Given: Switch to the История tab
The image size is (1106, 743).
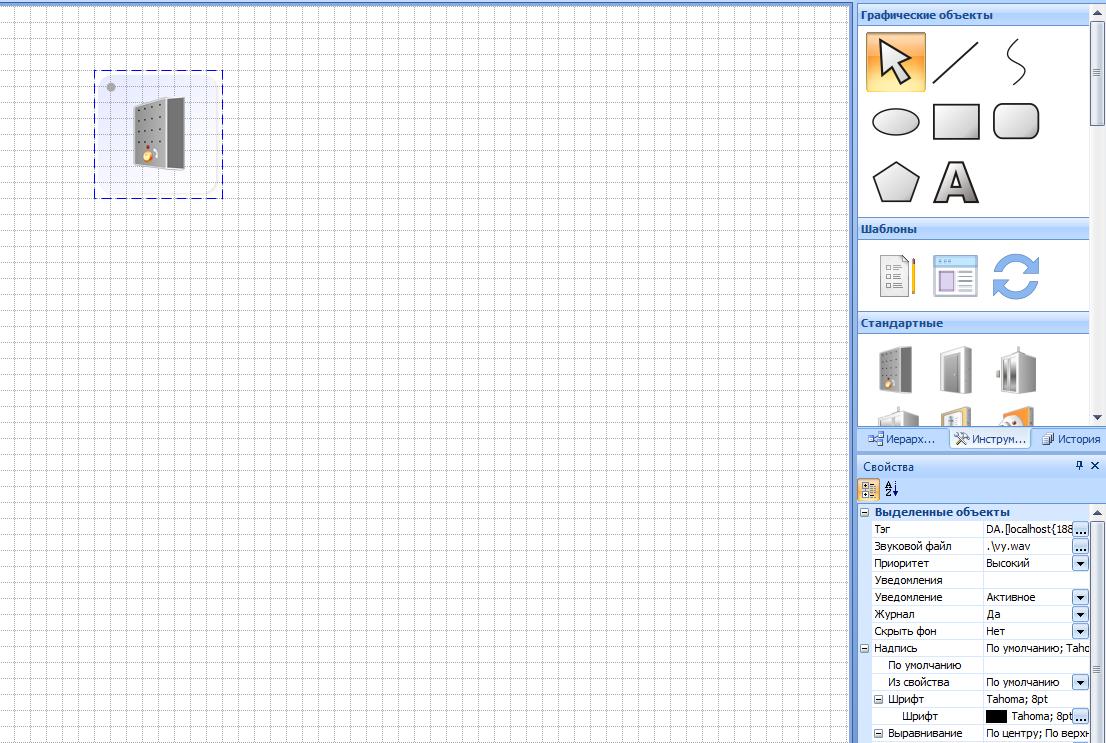Looking at the screenshot, I should tap(1071, 439).
